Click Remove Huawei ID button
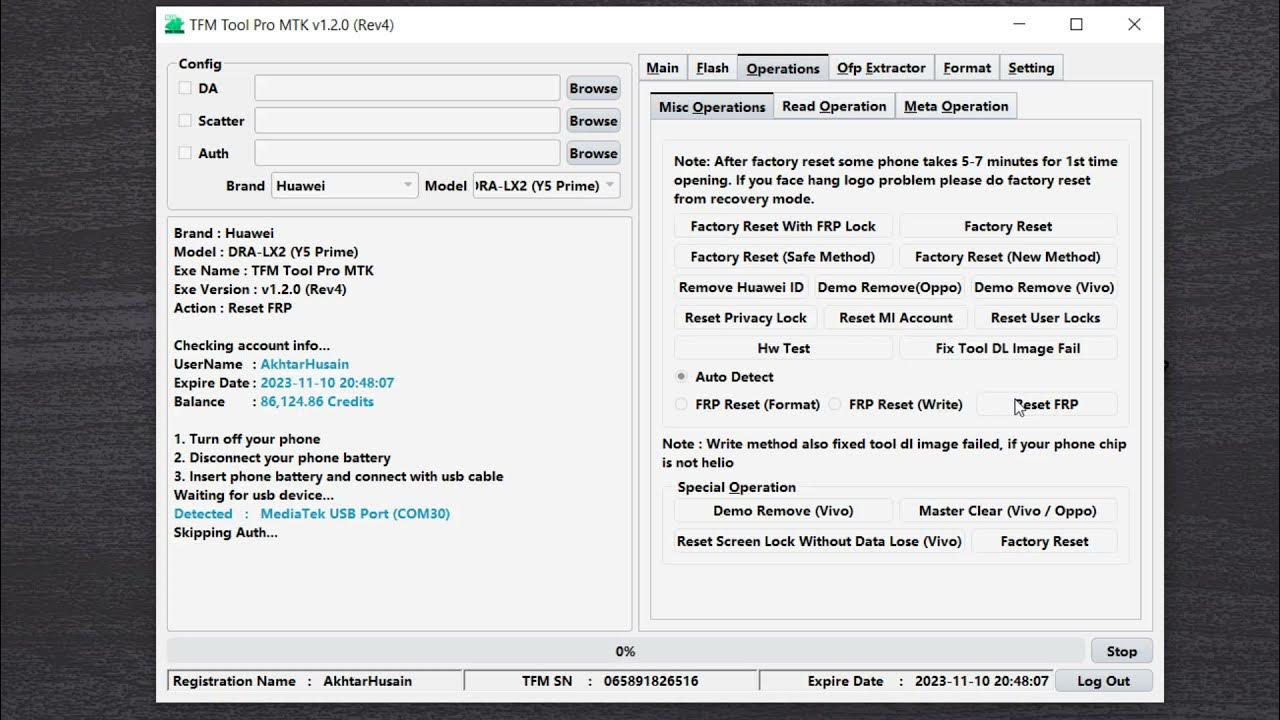The image size is (1280, 720). [x=741, y=287]
